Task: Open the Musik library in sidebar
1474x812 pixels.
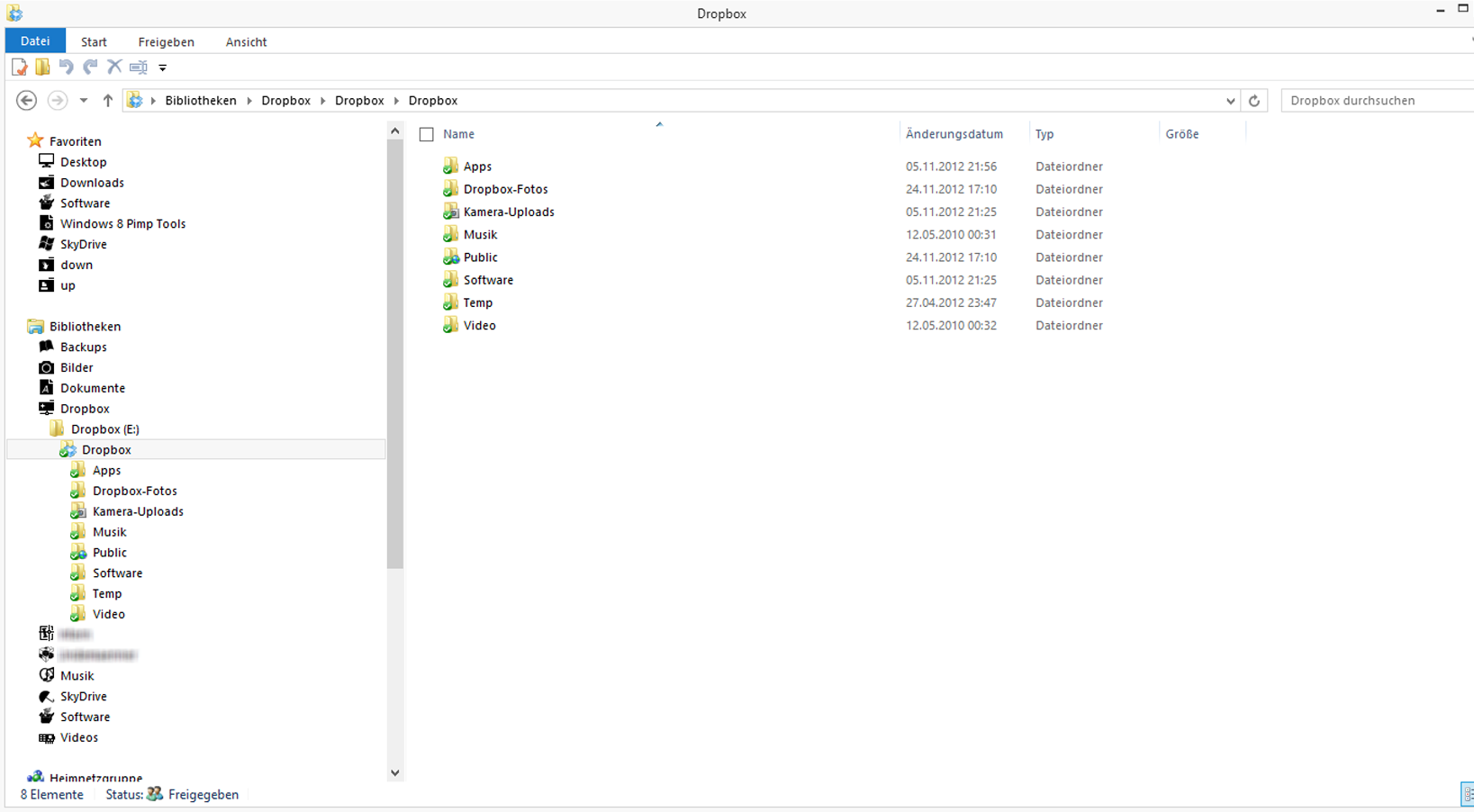Action: [77, 676]
